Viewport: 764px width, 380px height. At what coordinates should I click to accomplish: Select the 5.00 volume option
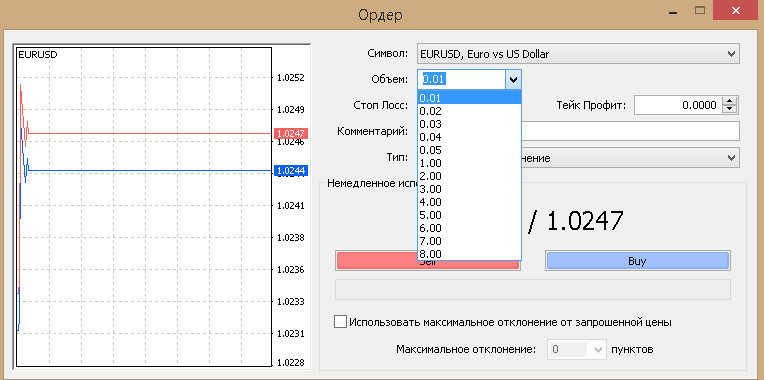click(470, 215)
